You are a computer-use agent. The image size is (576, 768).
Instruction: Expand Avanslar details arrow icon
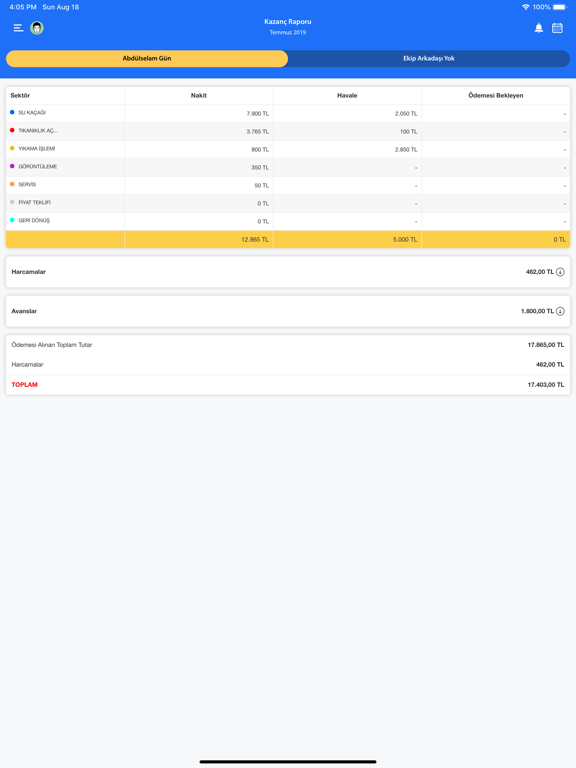(x=560, y=312)
